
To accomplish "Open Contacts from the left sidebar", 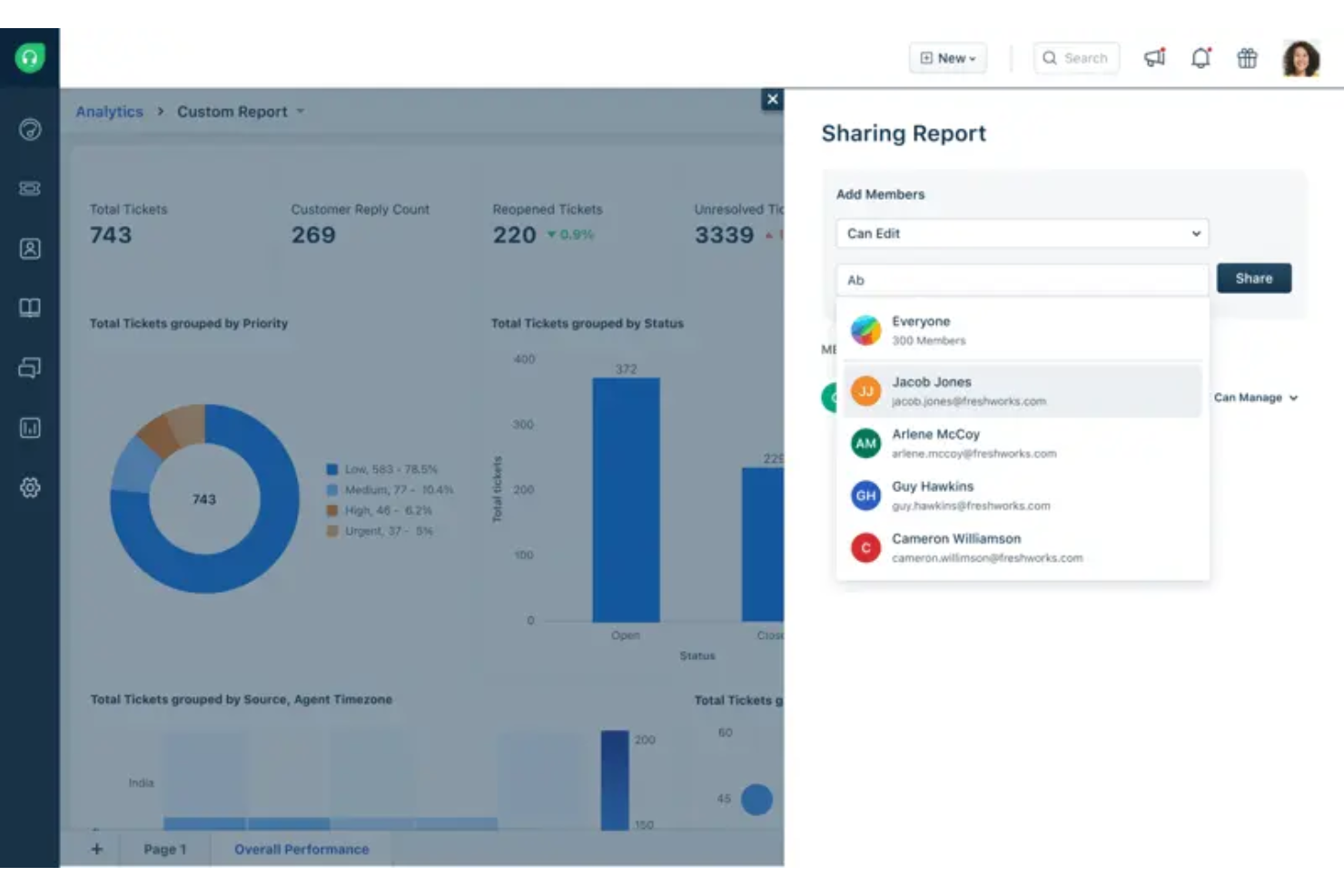I will 30,249.
